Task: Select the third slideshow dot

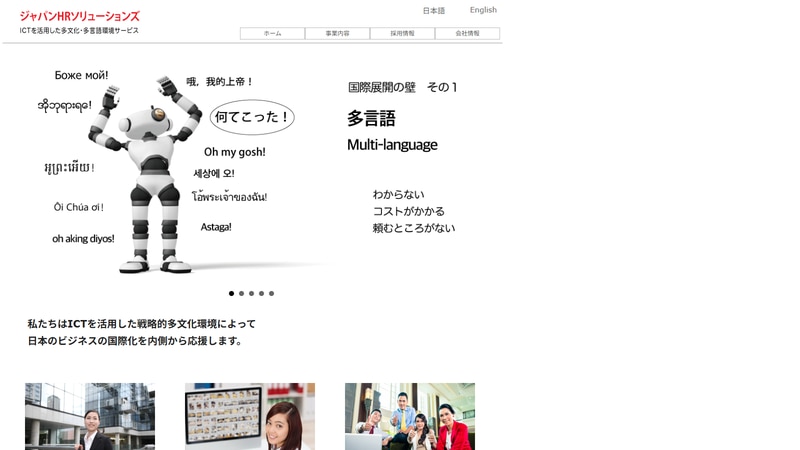Action: pyautogui.click(x=252, y=293)
